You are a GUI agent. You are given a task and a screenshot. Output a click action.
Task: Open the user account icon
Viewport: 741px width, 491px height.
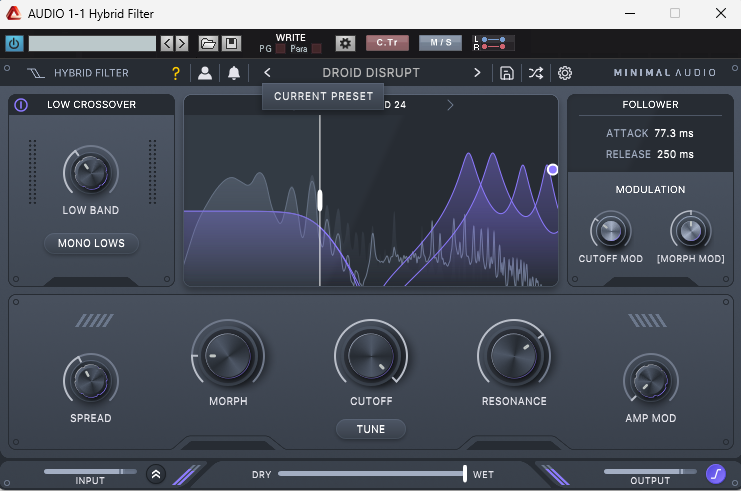[x=205, y=73]
